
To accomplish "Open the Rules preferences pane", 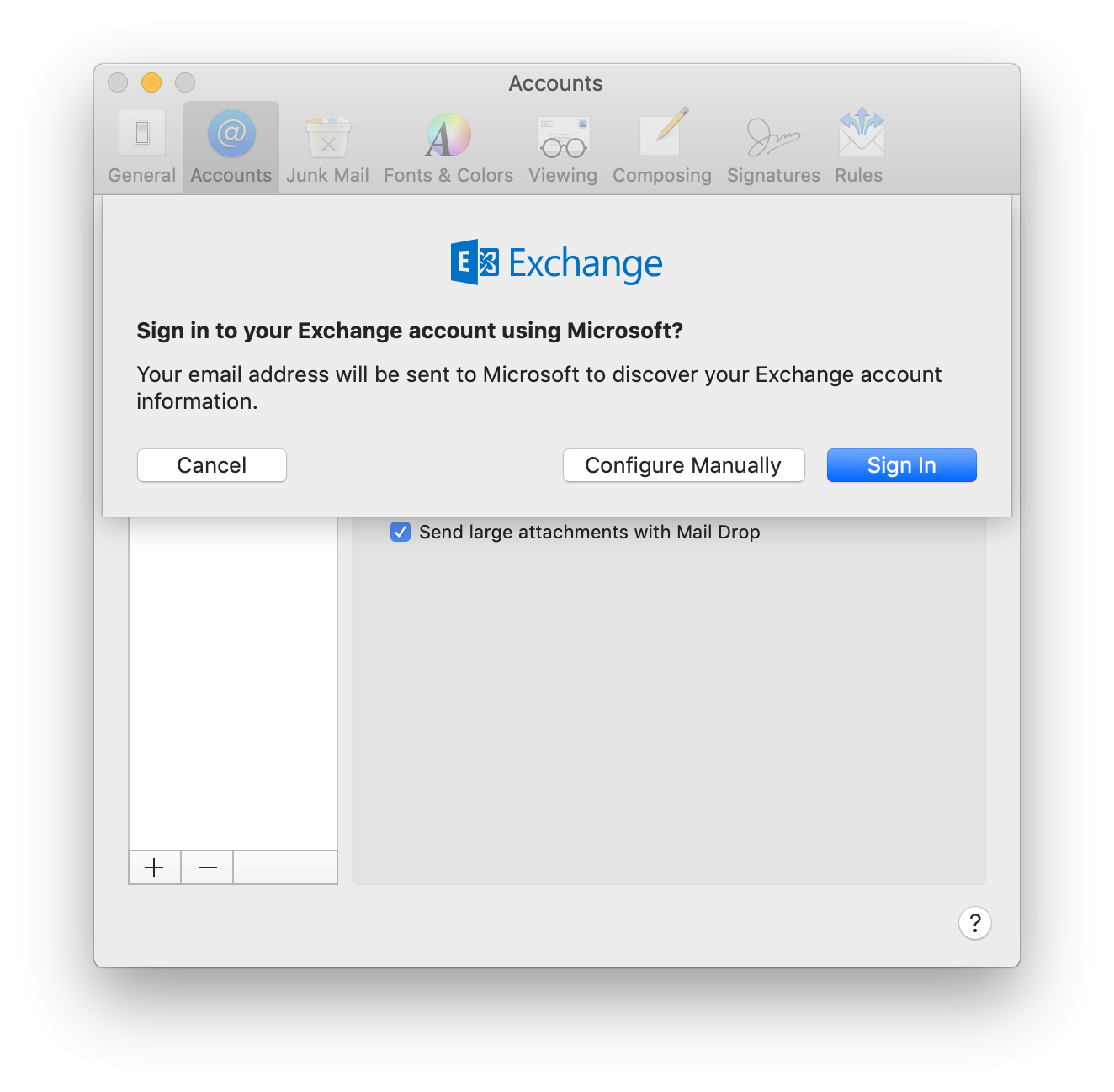I will click(859, 147).
